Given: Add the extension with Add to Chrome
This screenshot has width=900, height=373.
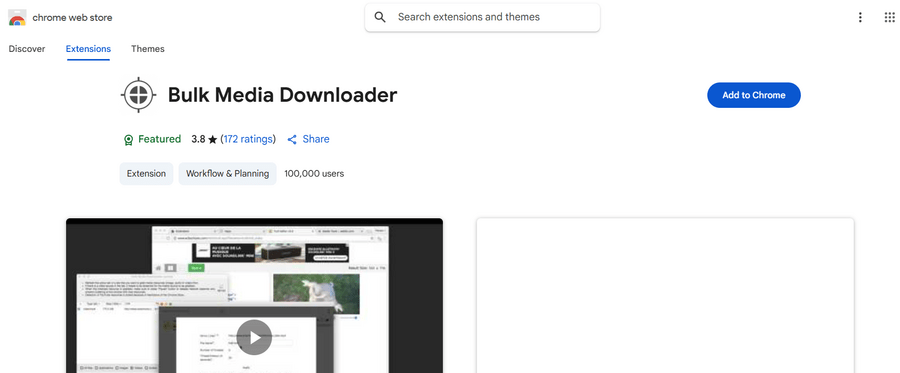Looking at the screenshot, I should [x=754, y=95].
